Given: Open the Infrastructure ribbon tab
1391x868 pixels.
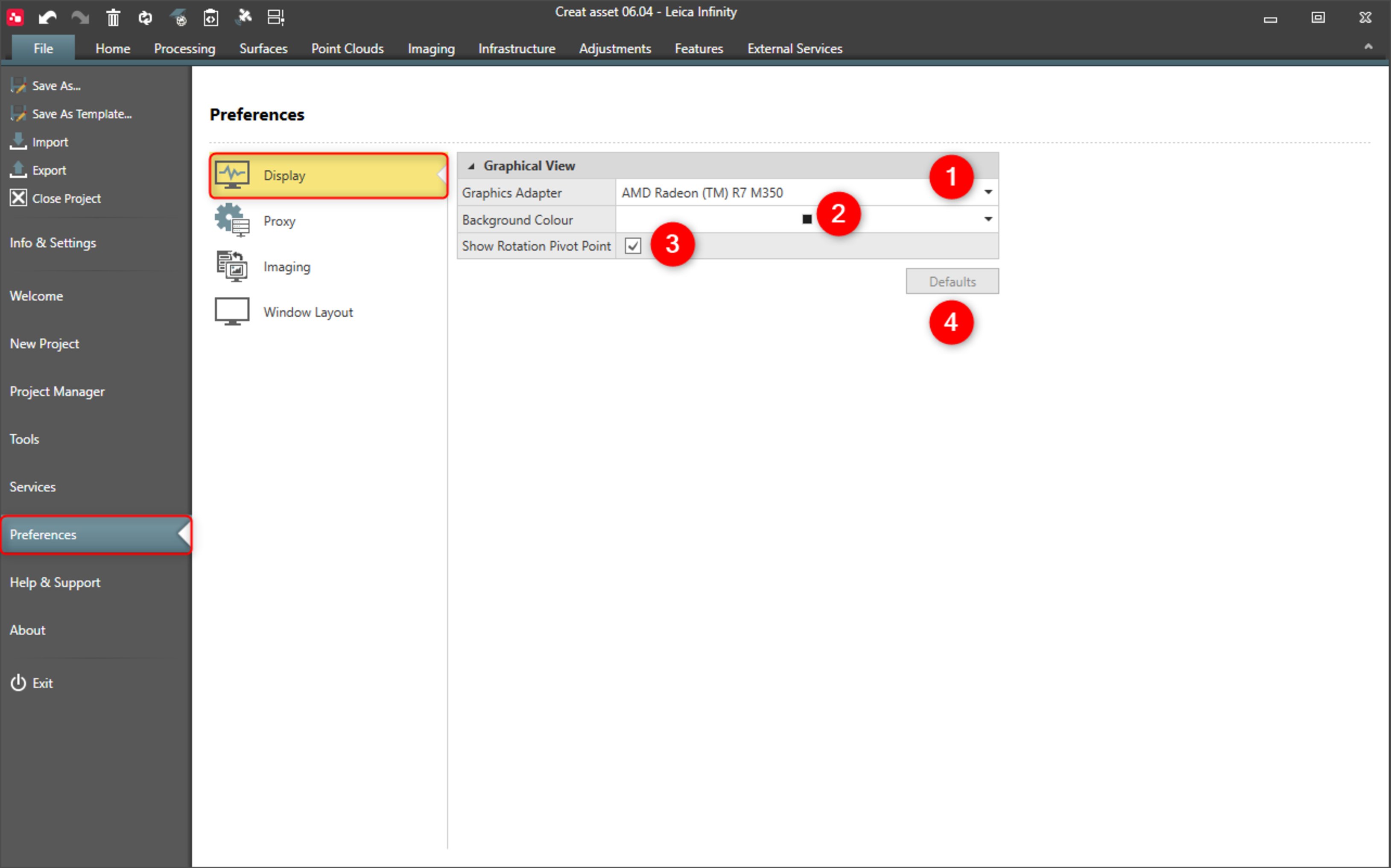Looking at the screenshot, I should coord(517,49).
